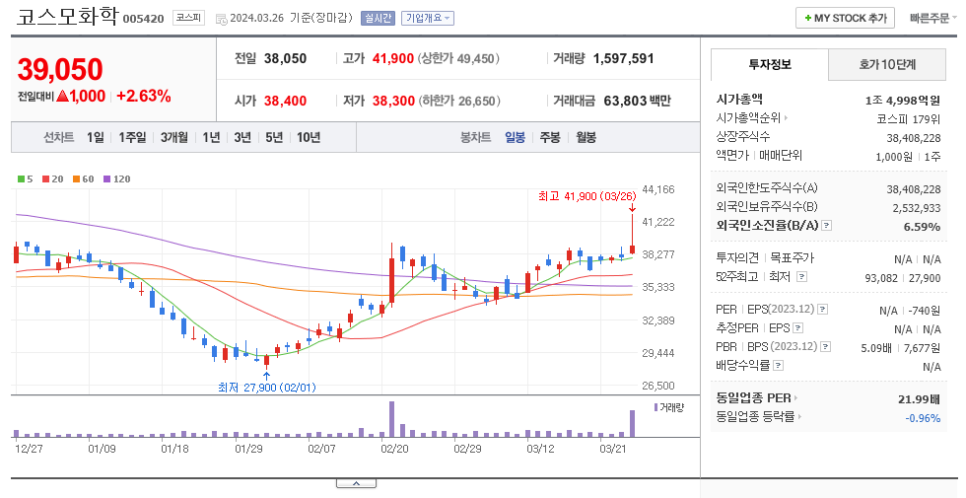Collapse the chart with the bottom arrow handle
The image size is (966, 498).
(356, 484)
